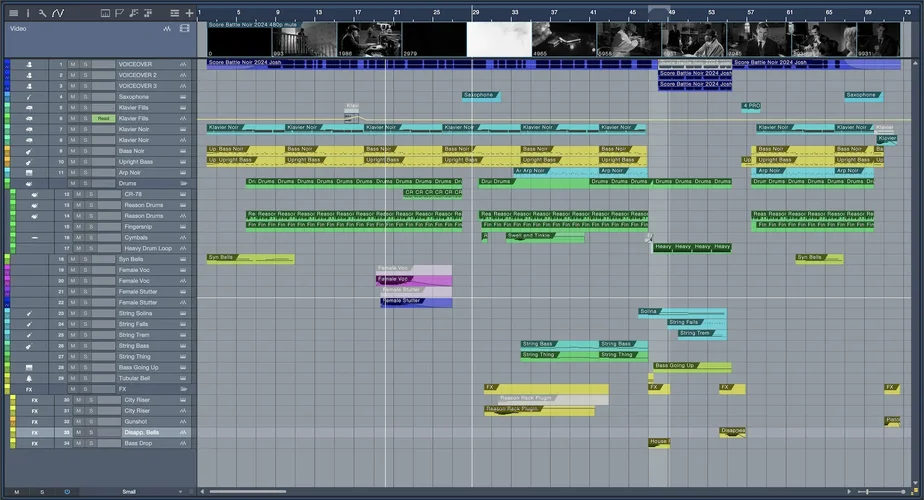Open the track list hamburger icon
Image resolution: width=924 pixels, height=500 pixels.
13,13
